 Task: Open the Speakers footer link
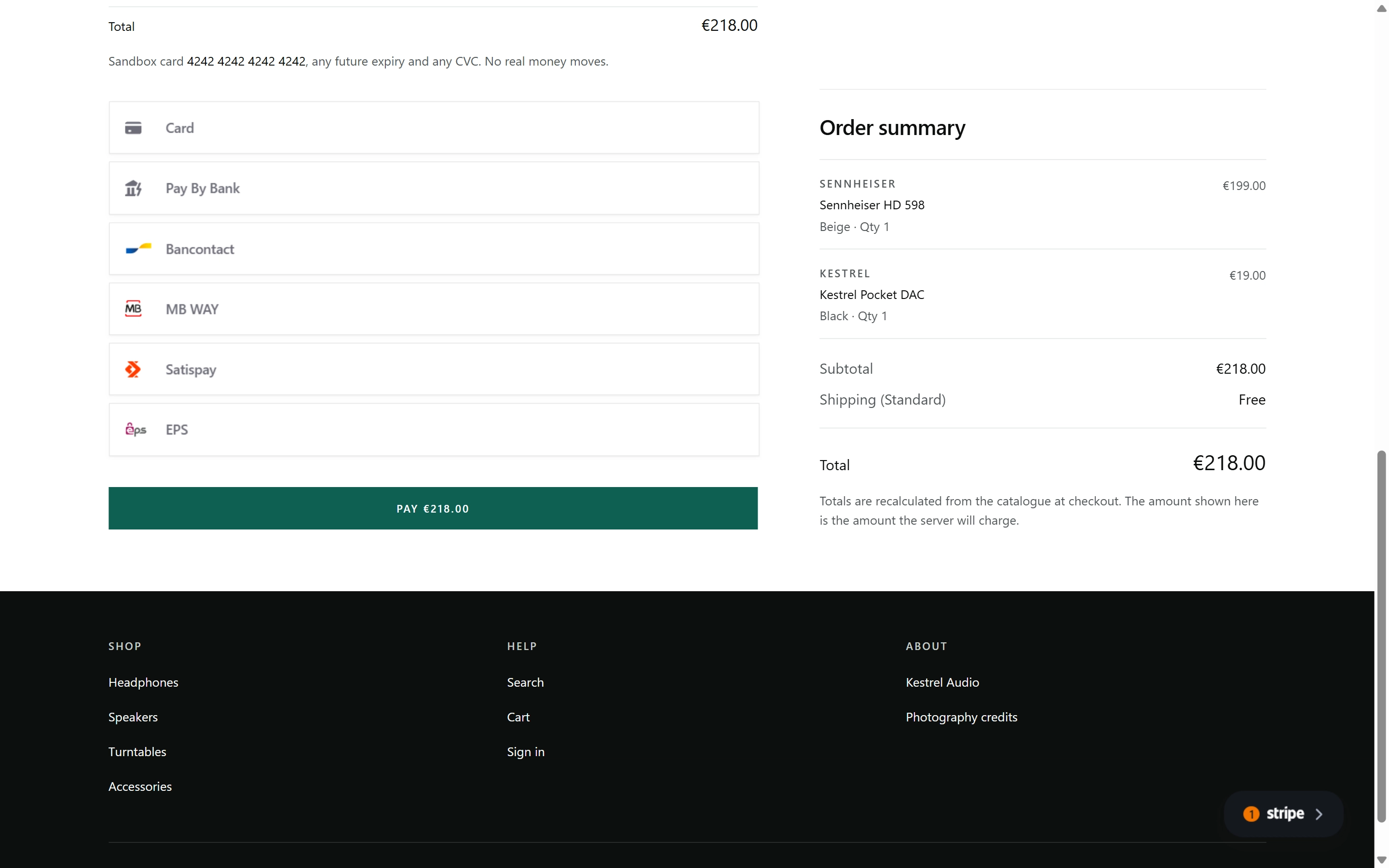coord(133,717)
